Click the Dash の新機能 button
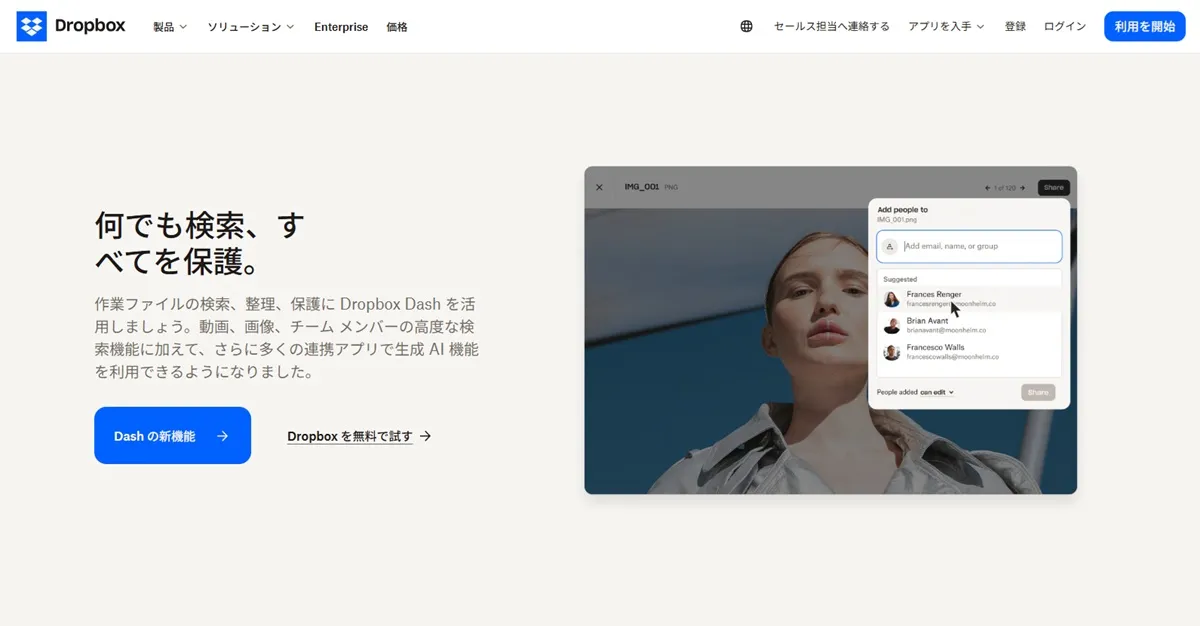The height and width of the screenshot is (626, 1200). pyautogui.click(x=172, y=435)
